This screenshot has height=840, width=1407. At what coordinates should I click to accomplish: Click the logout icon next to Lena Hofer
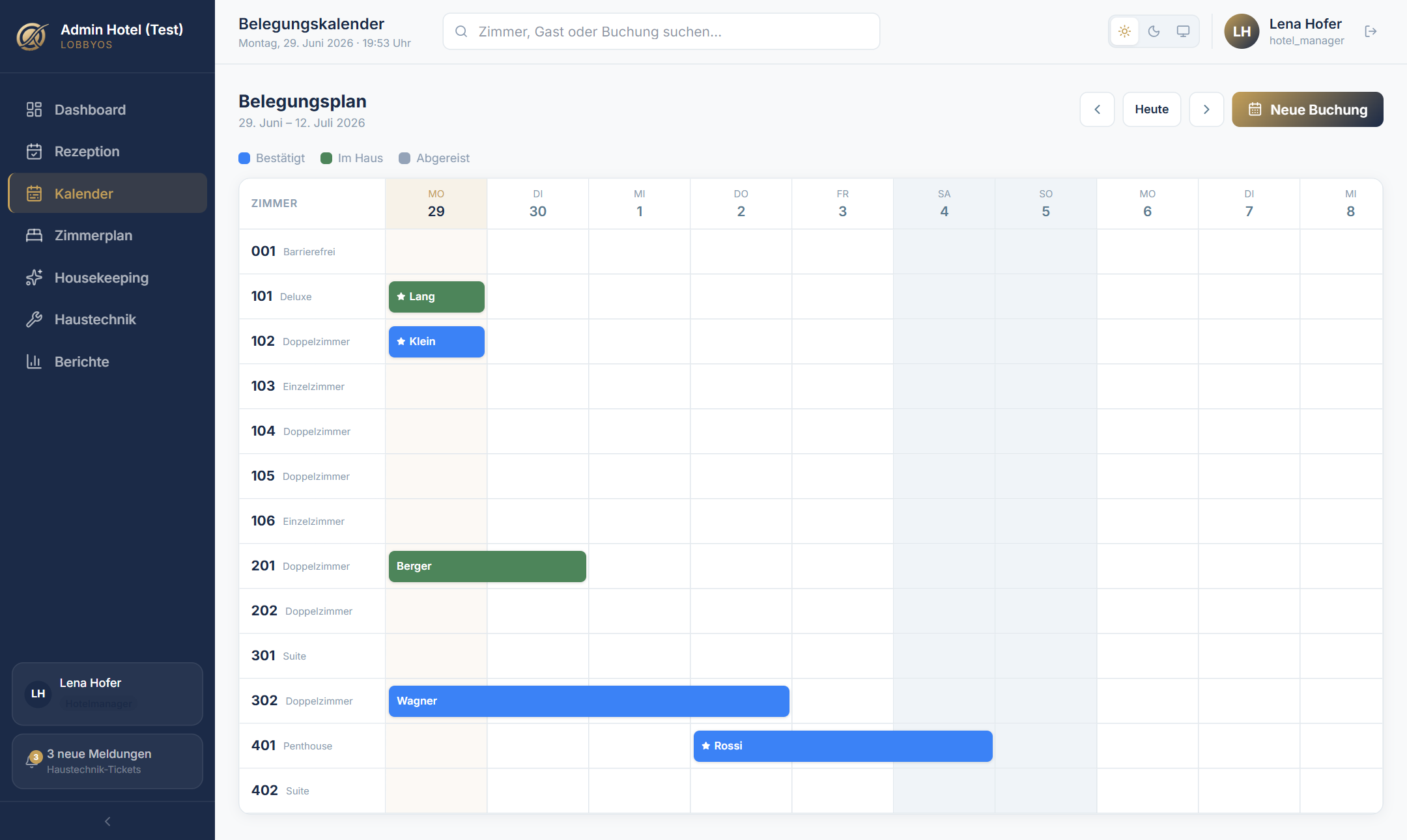pos(1371,31)
